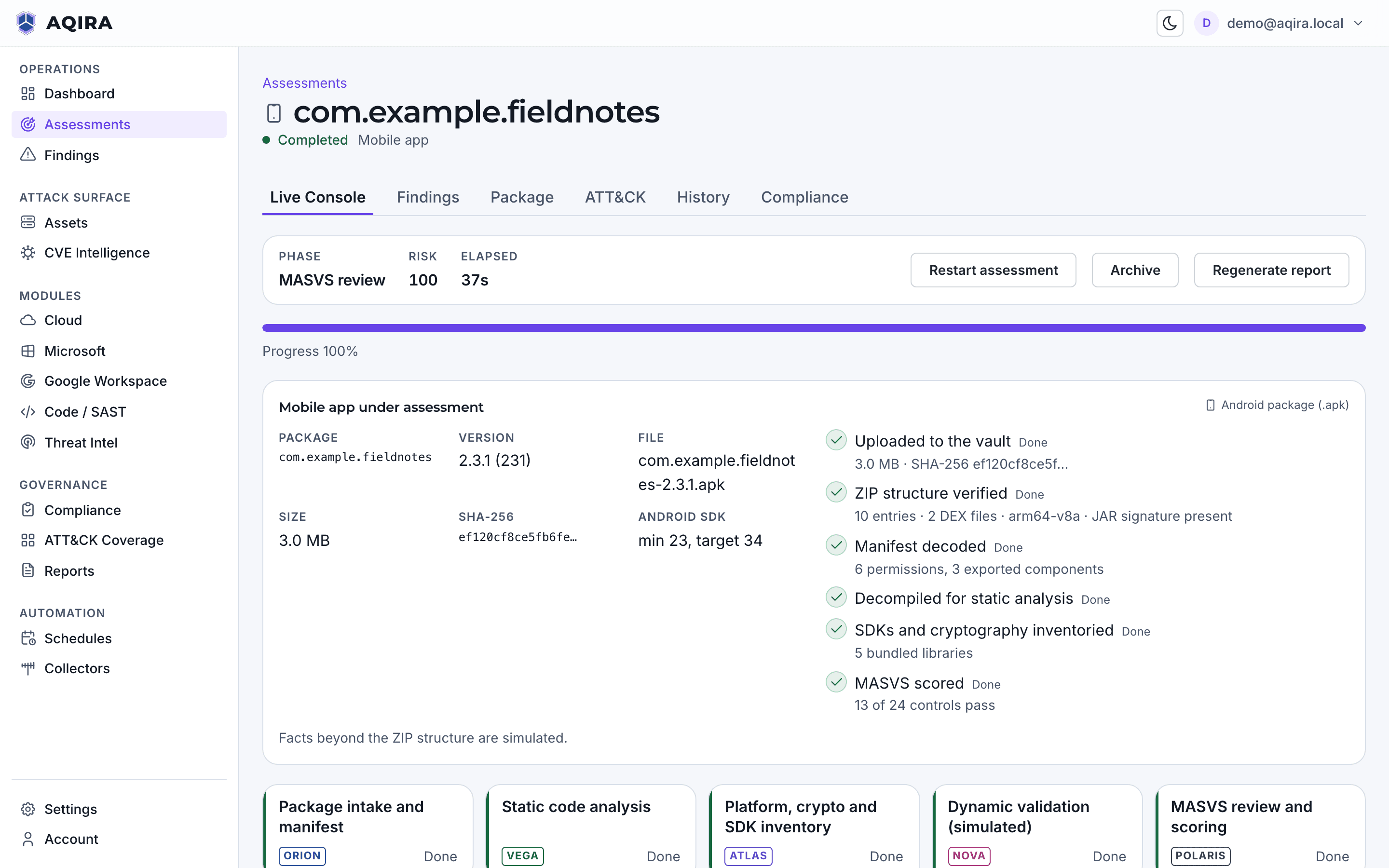Click the Archive button
The width and height of the screenshot is (1389, 868).
[x=1135, y=271]
